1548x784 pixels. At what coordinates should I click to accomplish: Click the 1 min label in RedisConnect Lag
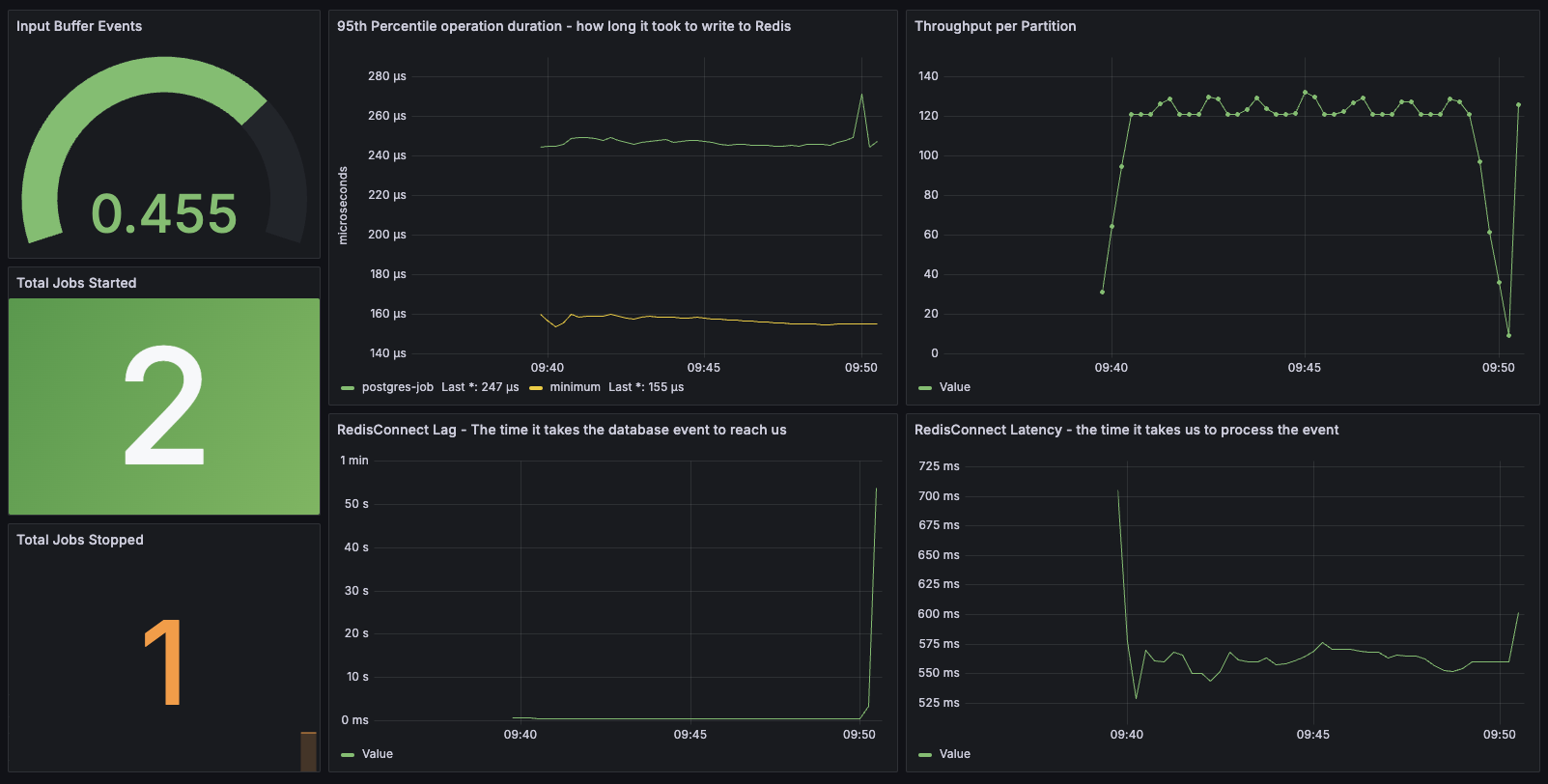point(354,461)
